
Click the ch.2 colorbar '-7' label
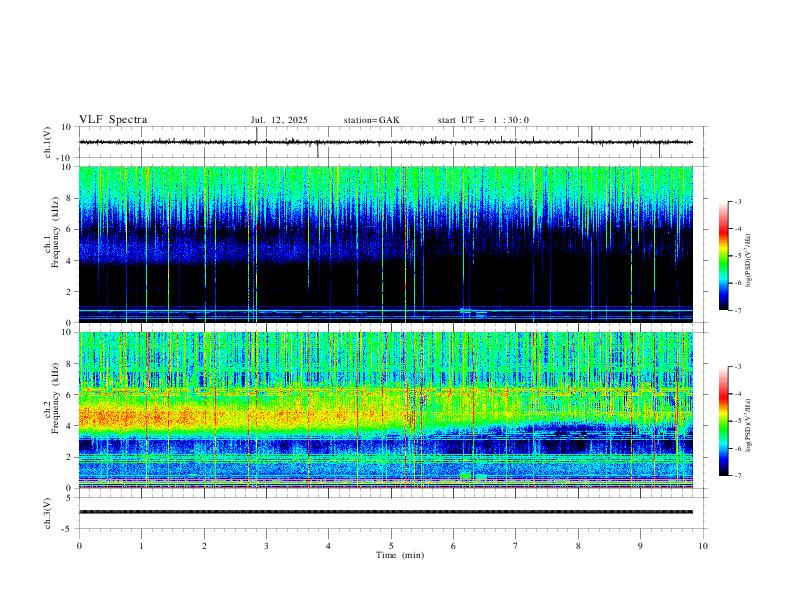(x=737, y=476)
